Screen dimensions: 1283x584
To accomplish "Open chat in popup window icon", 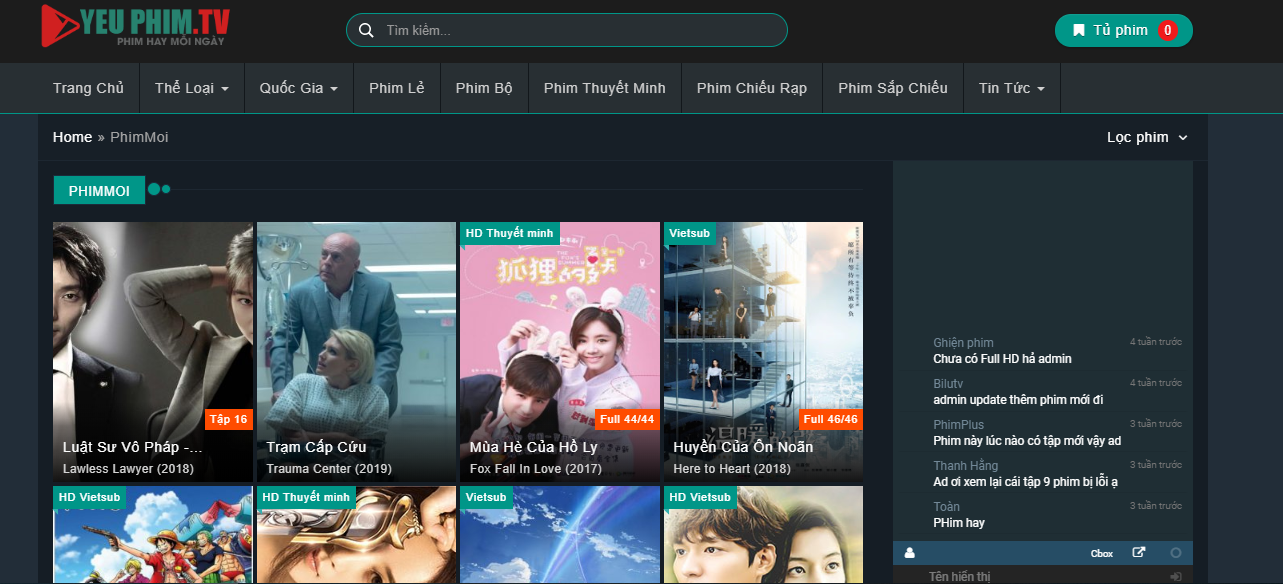I will (x=1138, y=552).
